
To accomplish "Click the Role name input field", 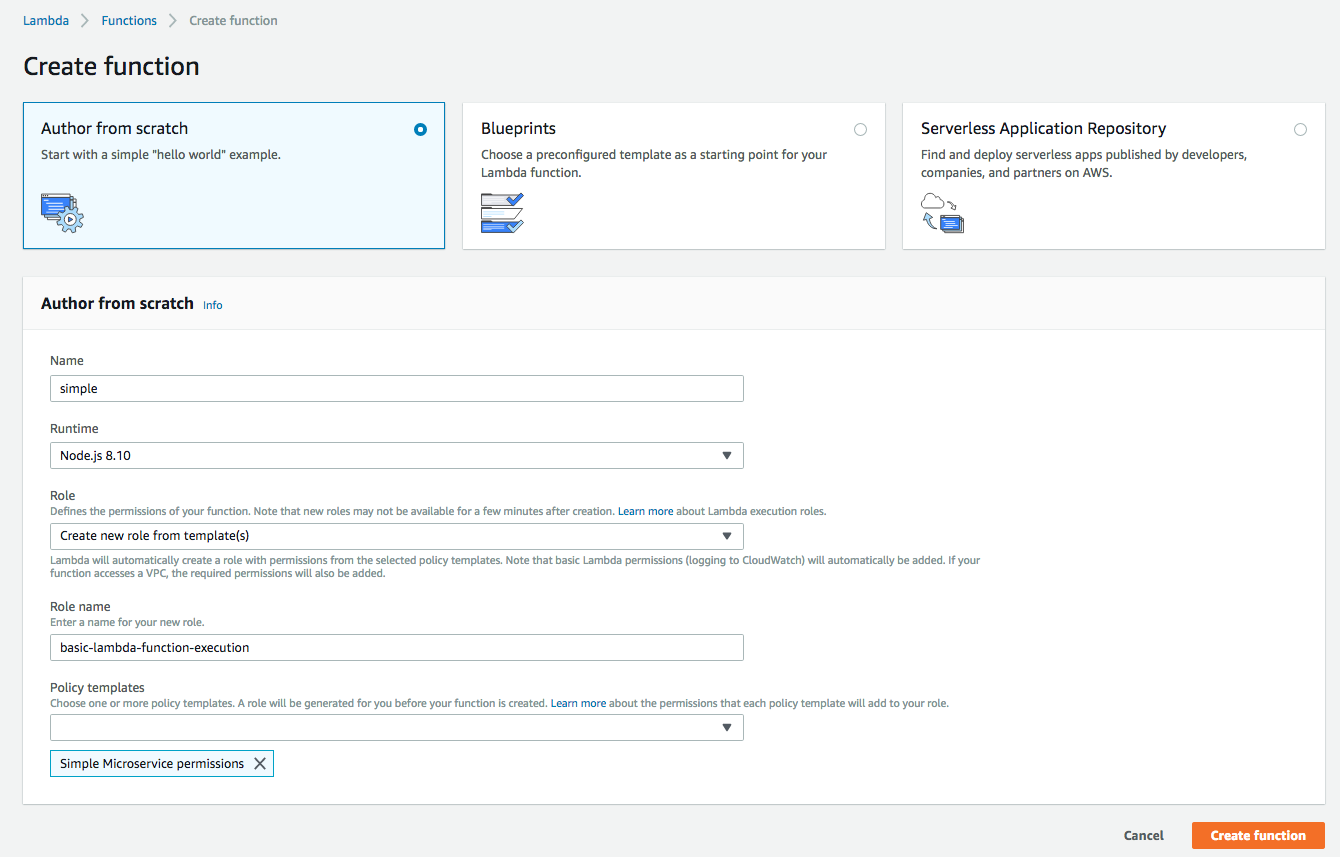I will point(397,648).
